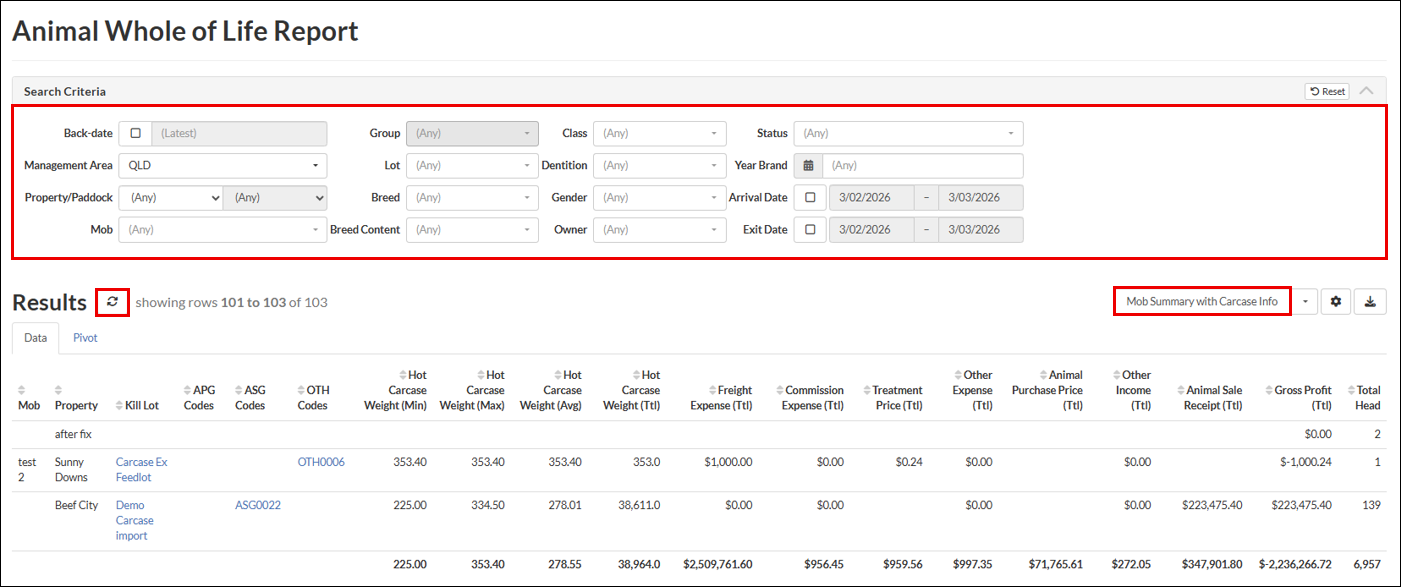Sort by Mob column arrows
The image size is (1401, 587).
coord(23,390)
